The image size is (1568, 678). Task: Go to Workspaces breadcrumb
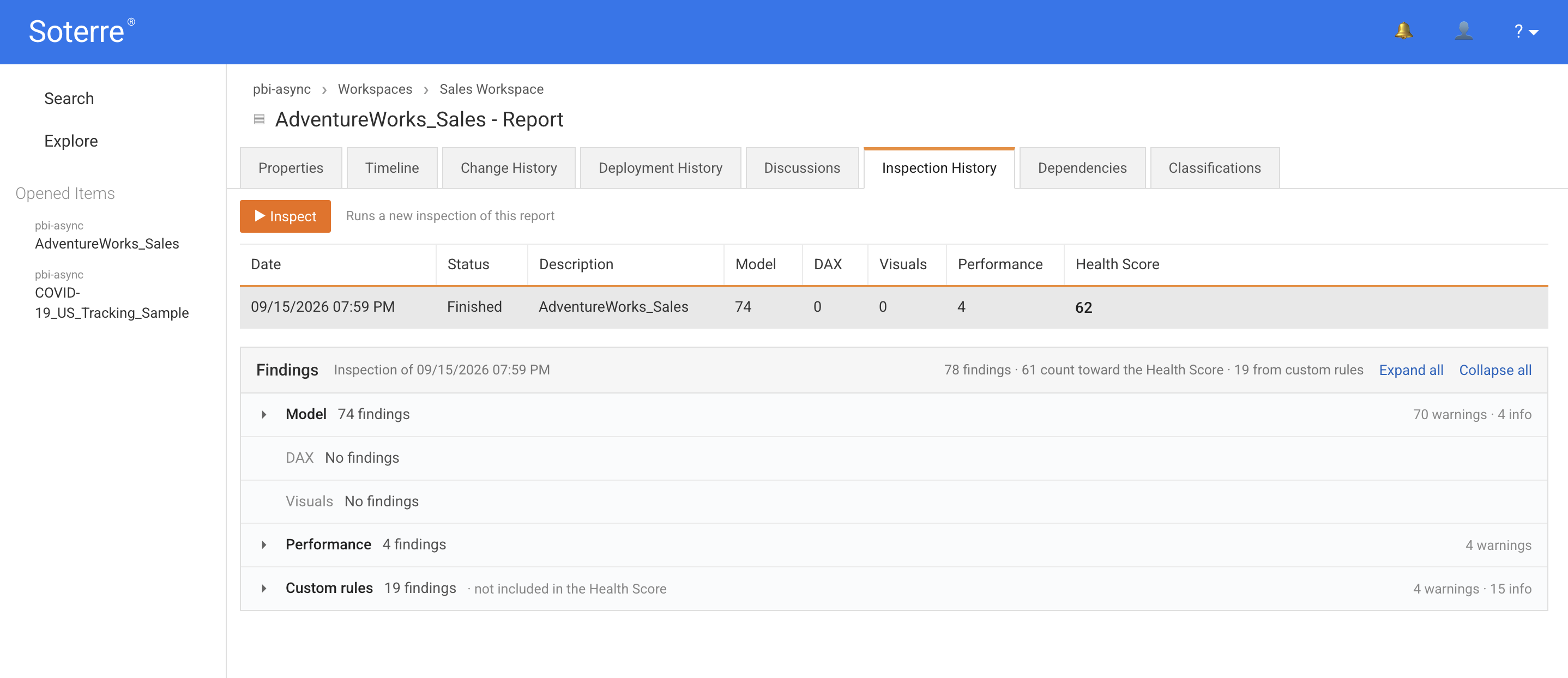[x=375, y=89]
